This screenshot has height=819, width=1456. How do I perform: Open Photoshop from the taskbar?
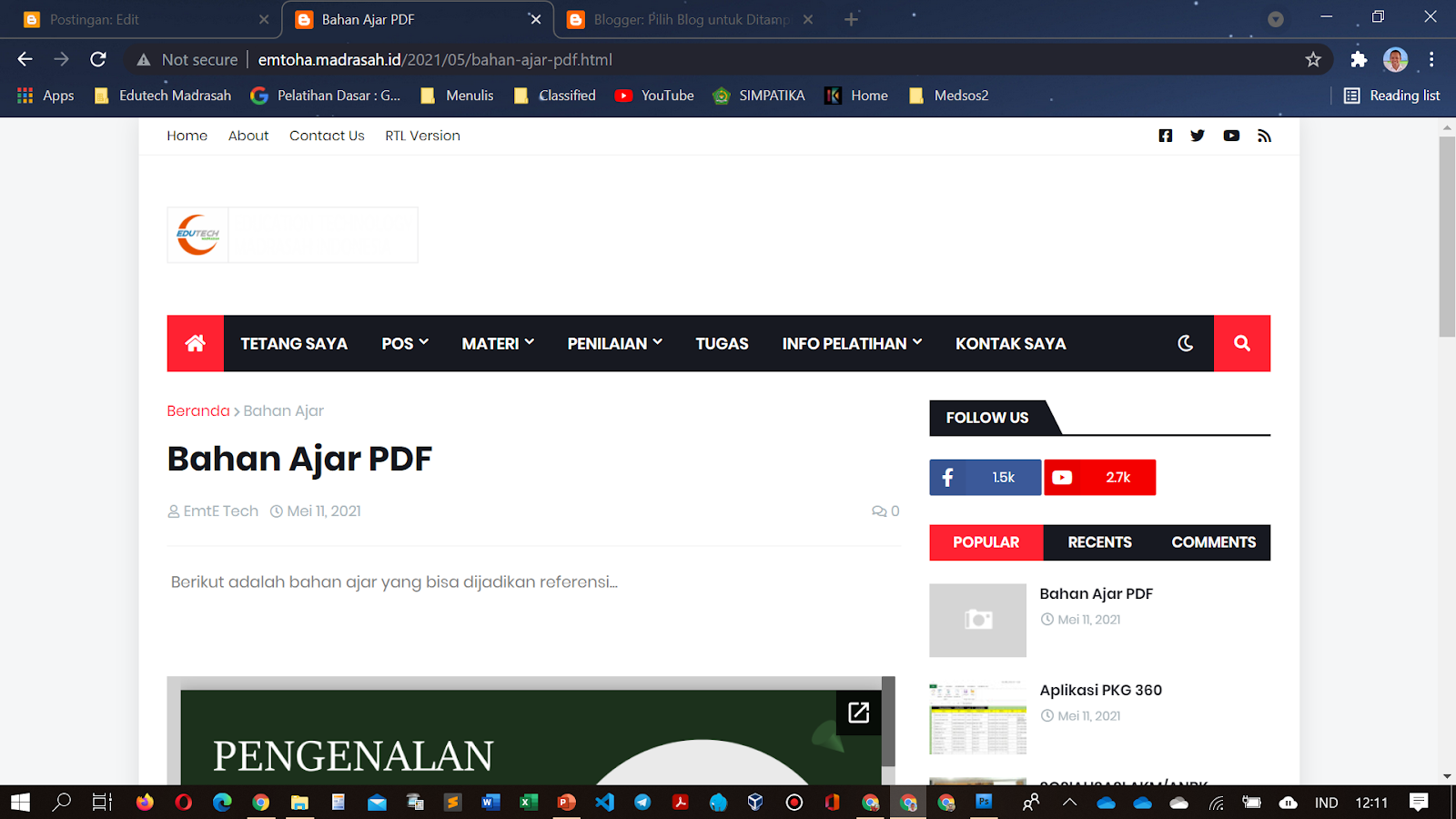984,803
